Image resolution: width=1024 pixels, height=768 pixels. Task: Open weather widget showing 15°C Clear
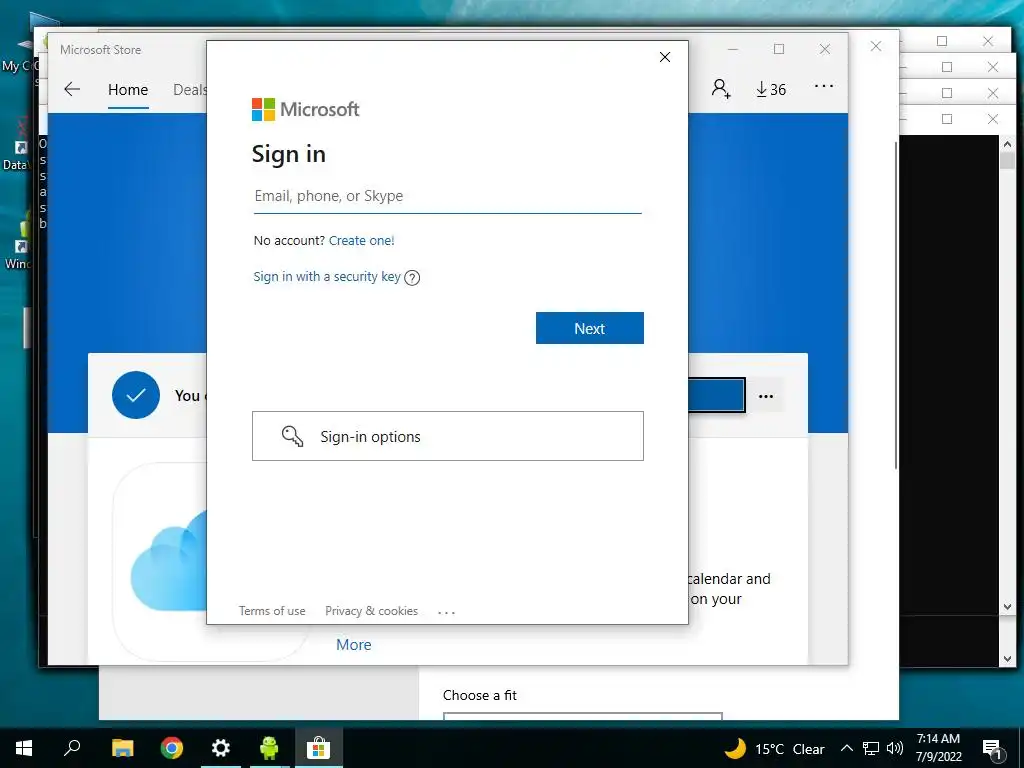pos(775,748)
